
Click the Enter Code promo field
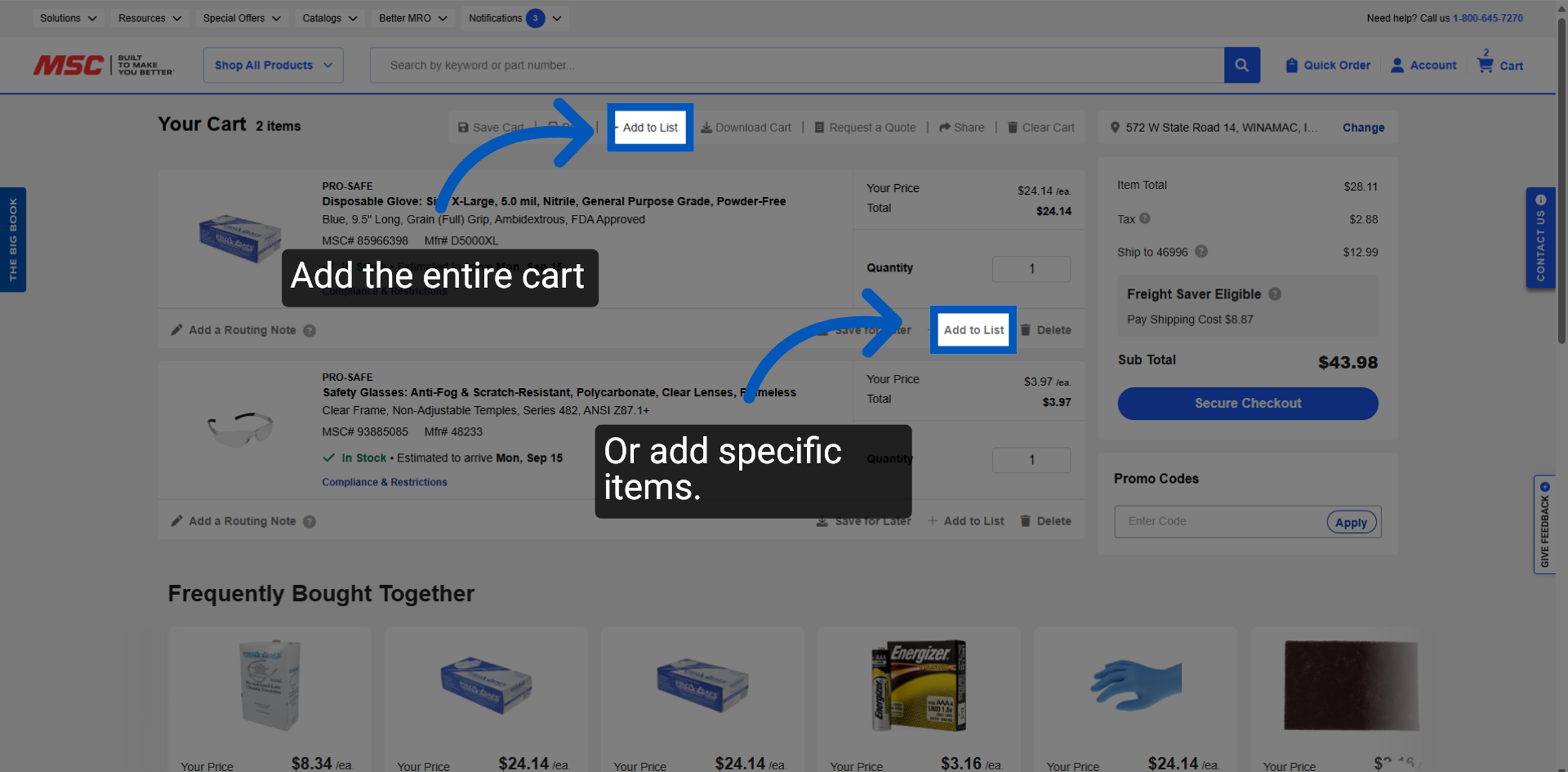pyautogui.click(x=1220, y=521)
